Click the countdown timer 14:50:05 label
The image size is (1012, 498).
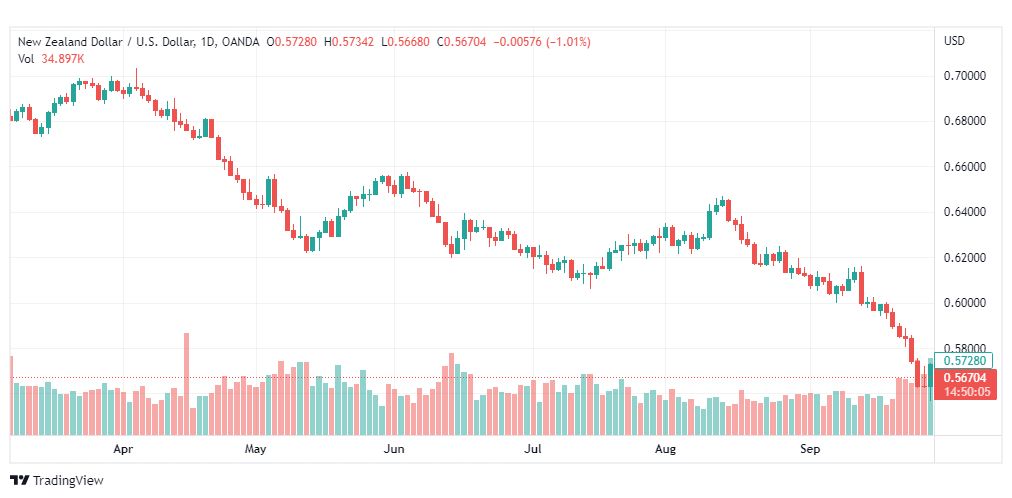click(x=964, y=392)
